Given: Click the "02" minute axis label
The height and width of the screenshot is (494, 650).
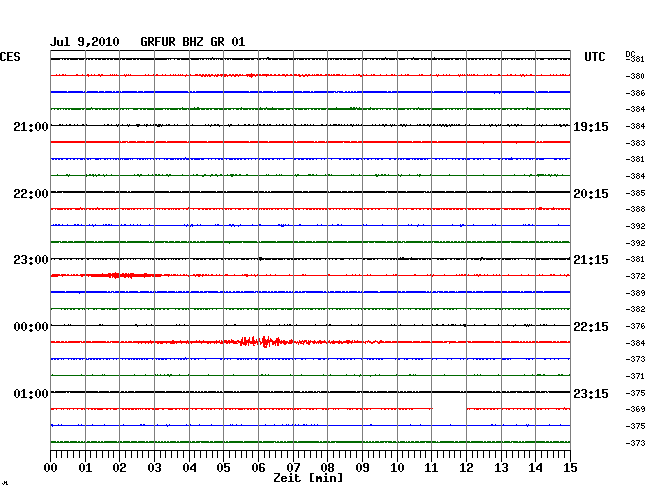Looking at the screenshot, I should [x=119, y=468].
